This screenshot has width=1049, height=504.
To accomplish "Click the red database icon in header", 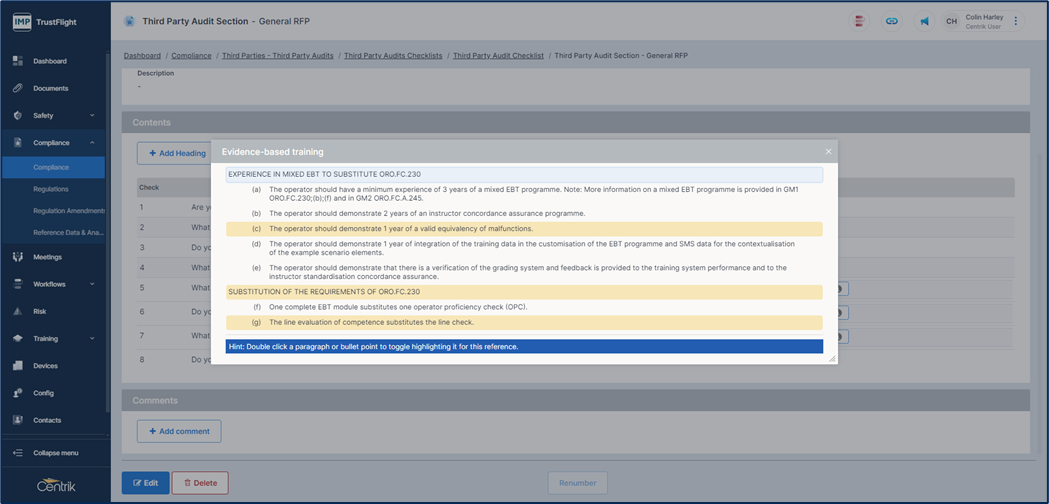I will coord(858,21).
